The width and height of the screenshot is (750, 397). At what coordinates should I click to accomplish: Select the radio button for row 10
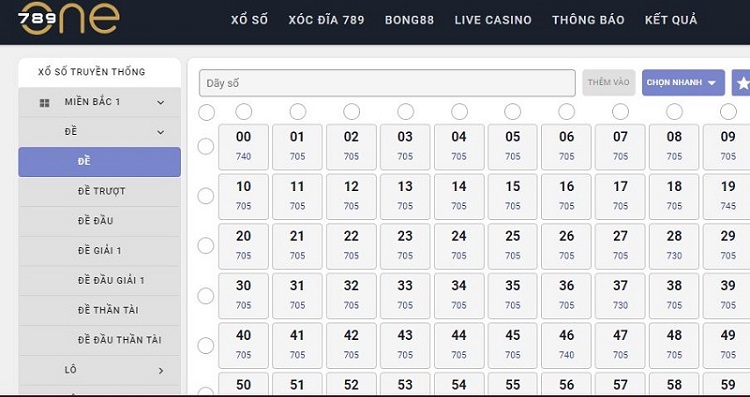click(x=206, y=196)
